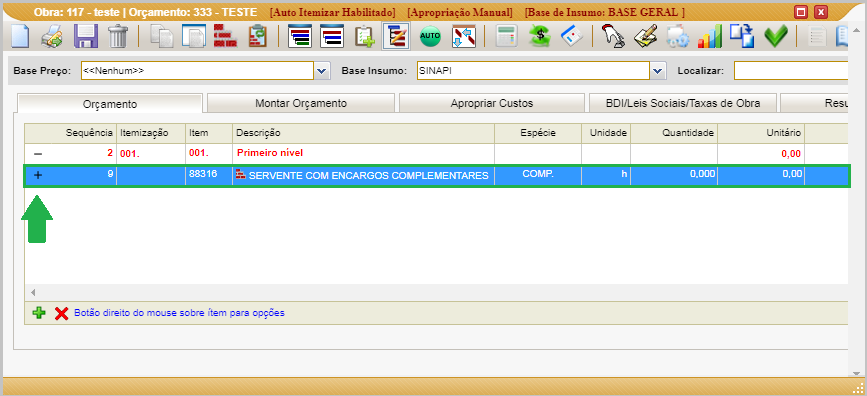Click the window with gears icon
This screenshot has width=867, height=396.
pyautogui.click(x=677, y=38)
